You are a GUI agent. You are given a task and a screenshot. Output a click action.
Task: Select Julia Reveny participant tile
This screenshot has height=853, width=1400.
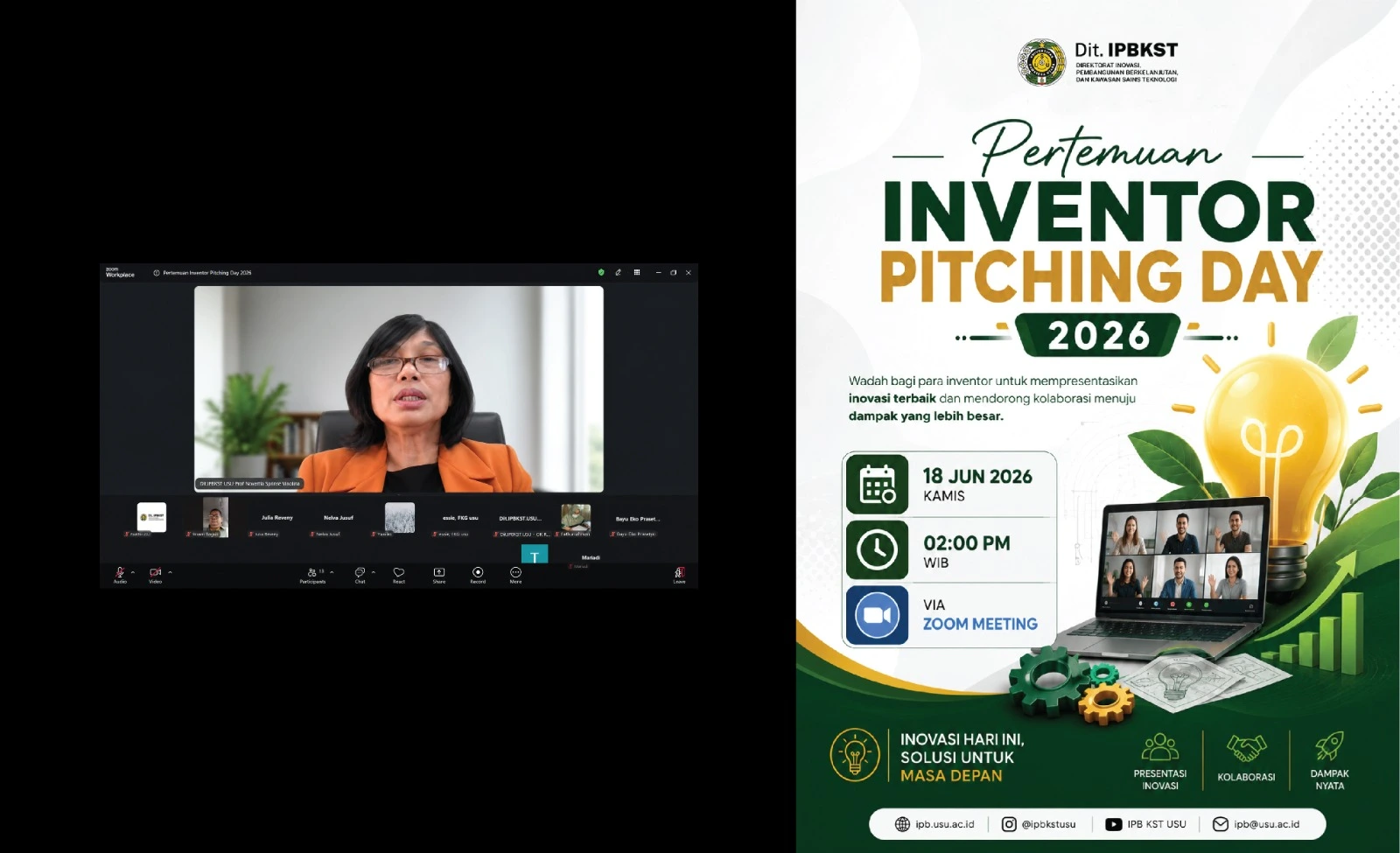(277, 518)
